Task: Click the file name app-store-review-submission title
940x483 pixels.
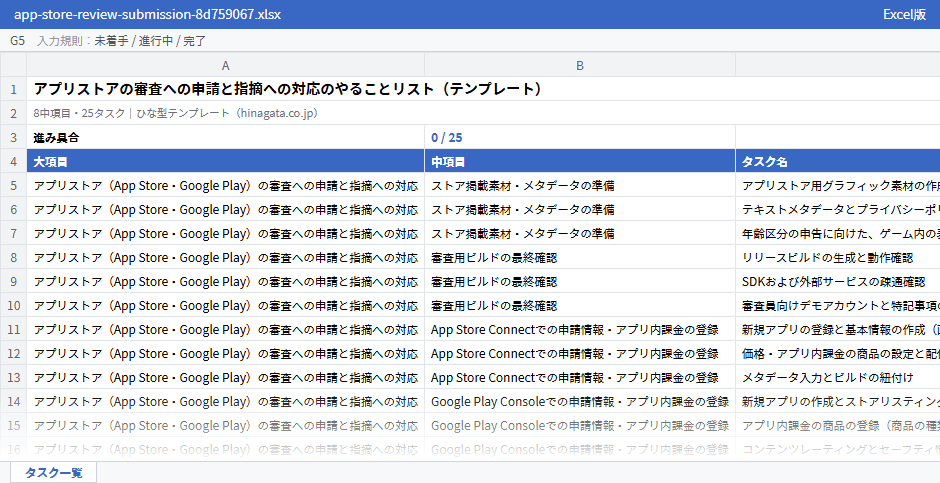Action: point(147,14)
